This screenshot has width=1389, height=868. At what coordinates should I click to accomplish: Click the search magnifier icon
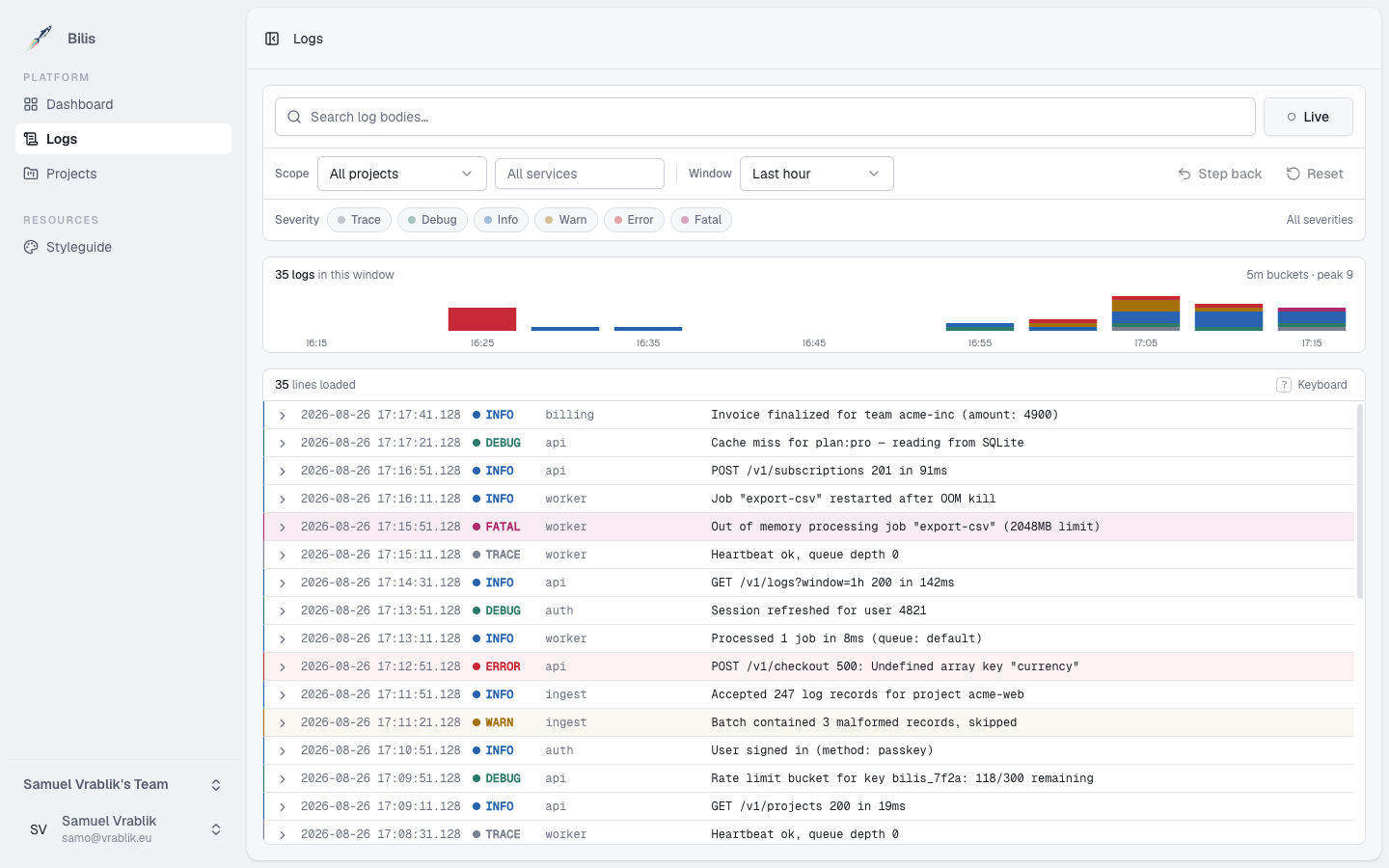point(294,117)
